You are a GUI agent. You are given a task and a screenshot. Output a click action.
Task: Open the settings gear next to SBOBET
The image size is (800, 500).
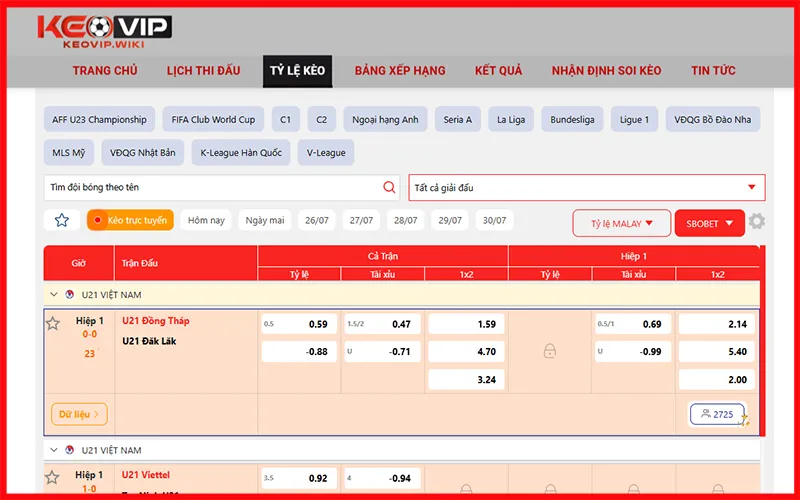757,222
